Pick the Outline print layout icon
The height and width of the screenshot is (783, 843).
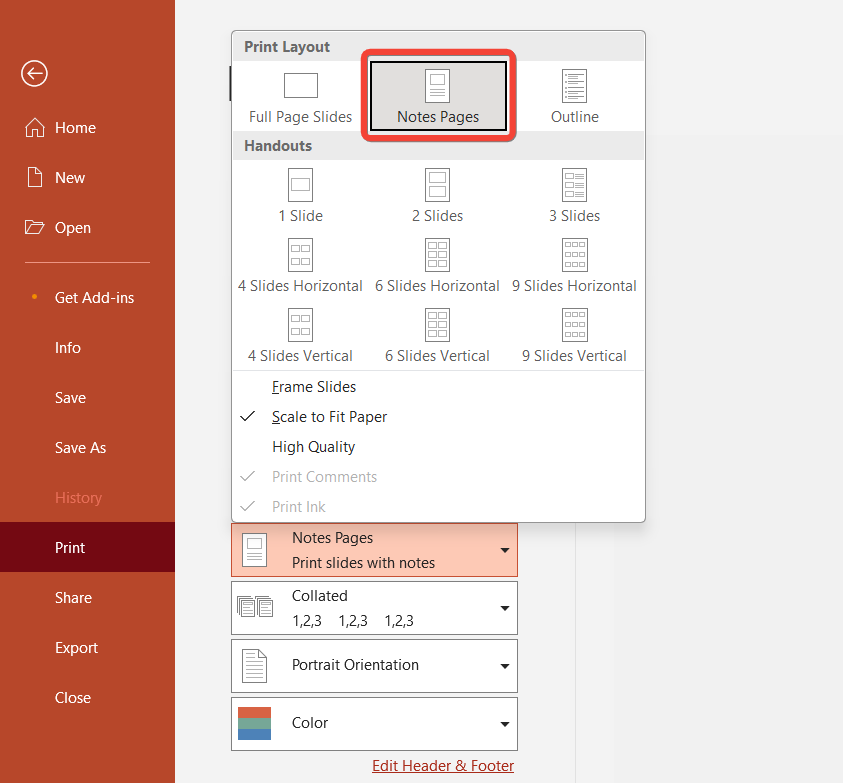(574, 86)
